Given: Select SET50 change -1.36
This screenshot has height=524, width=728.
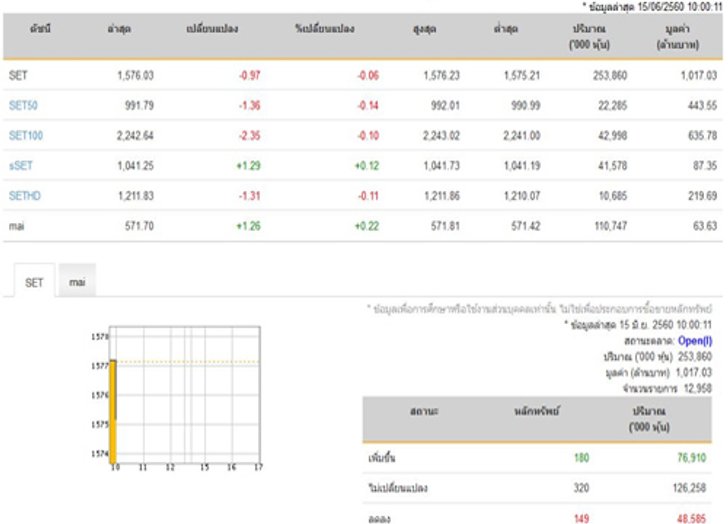Looking at the screenshot, I should point(250,105).
